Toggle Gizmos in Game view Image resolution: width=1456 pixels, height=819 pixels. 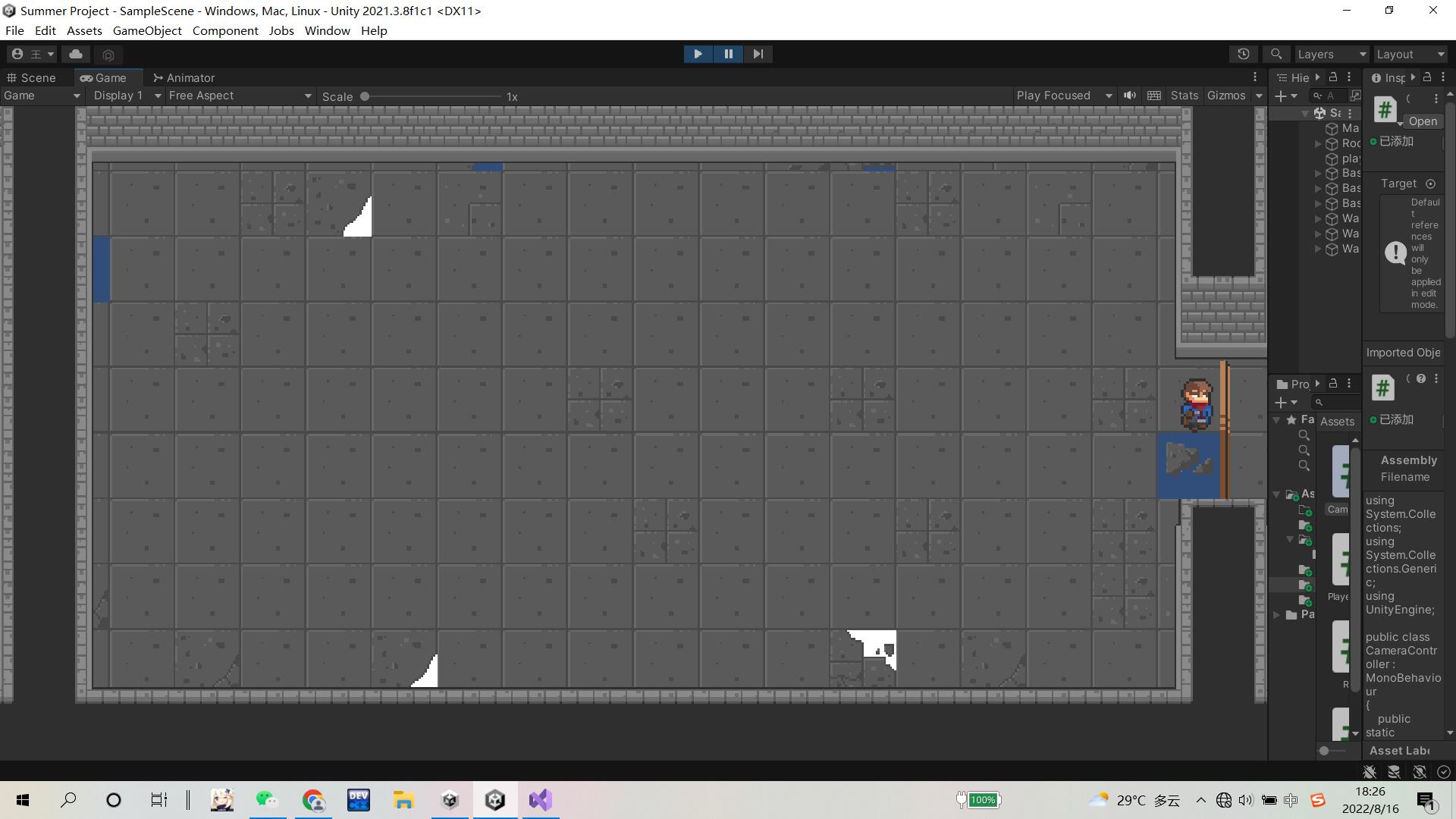(x=1226, y=96)
